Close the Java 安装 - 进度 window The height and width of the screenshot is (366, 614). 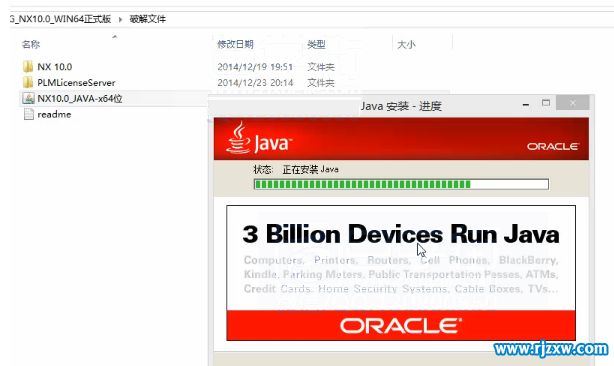coord(572,103)
